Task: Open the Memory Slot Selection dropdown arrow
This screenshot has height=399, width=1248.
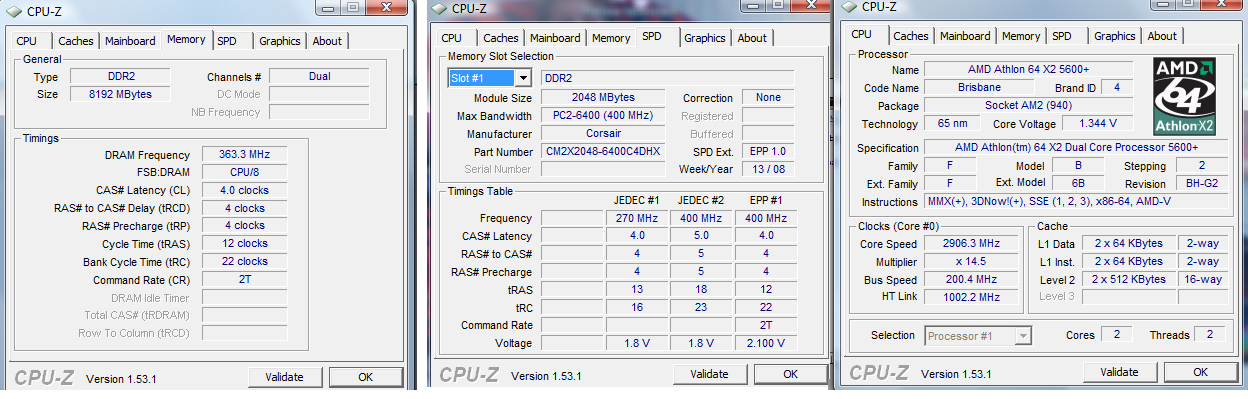Action: click(522, 78)
